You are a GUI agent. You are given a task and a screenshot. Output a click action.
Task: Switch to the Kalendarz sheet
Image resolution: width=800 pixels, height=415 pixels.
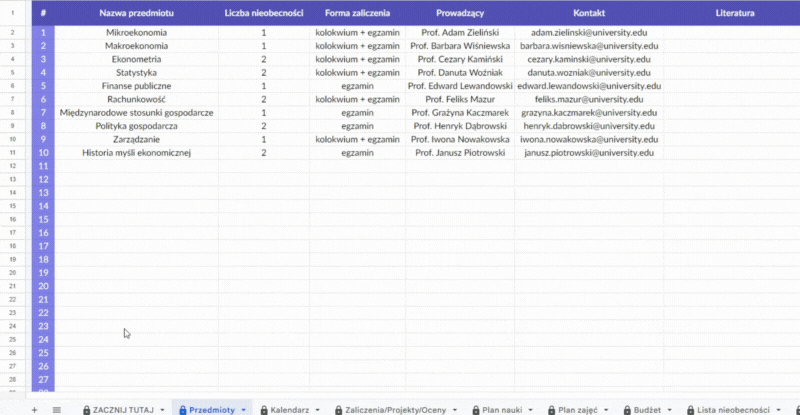(289, 410)
